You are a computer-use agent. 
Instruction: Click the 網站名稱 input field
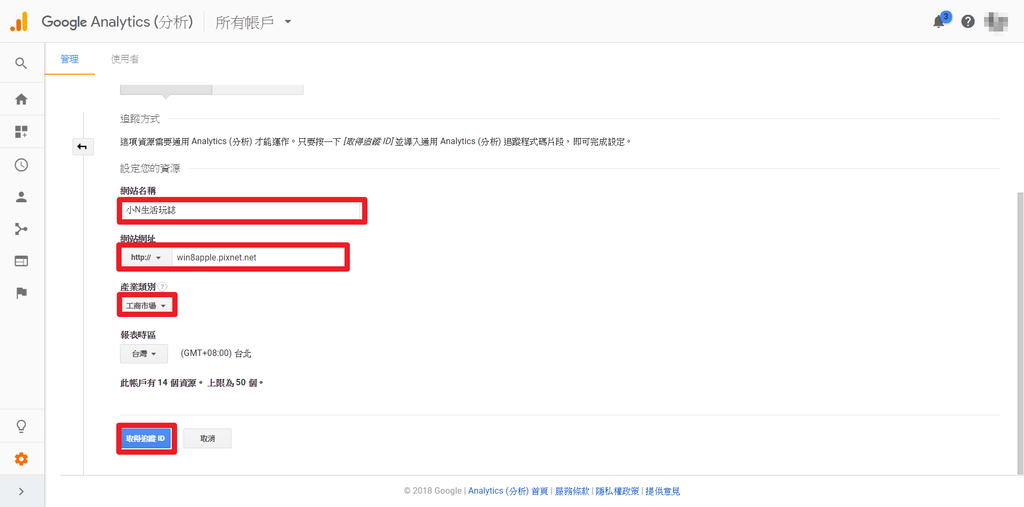242,210
